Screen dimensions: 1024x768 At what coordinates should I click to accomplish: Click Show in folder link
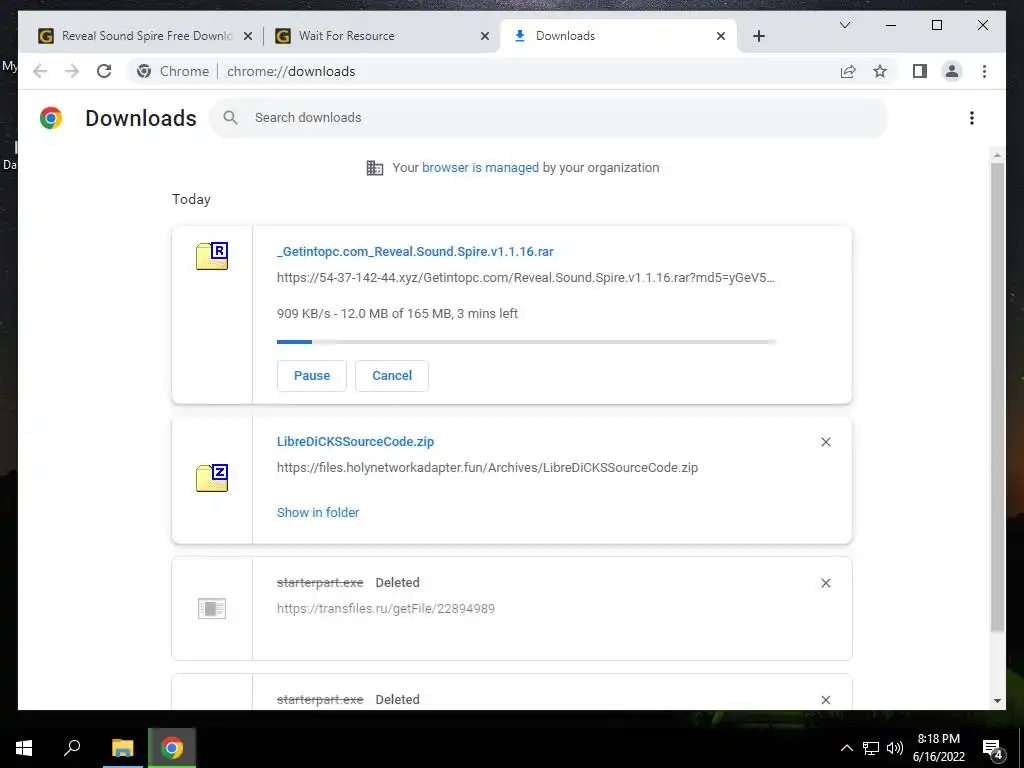tap(318, 513)
